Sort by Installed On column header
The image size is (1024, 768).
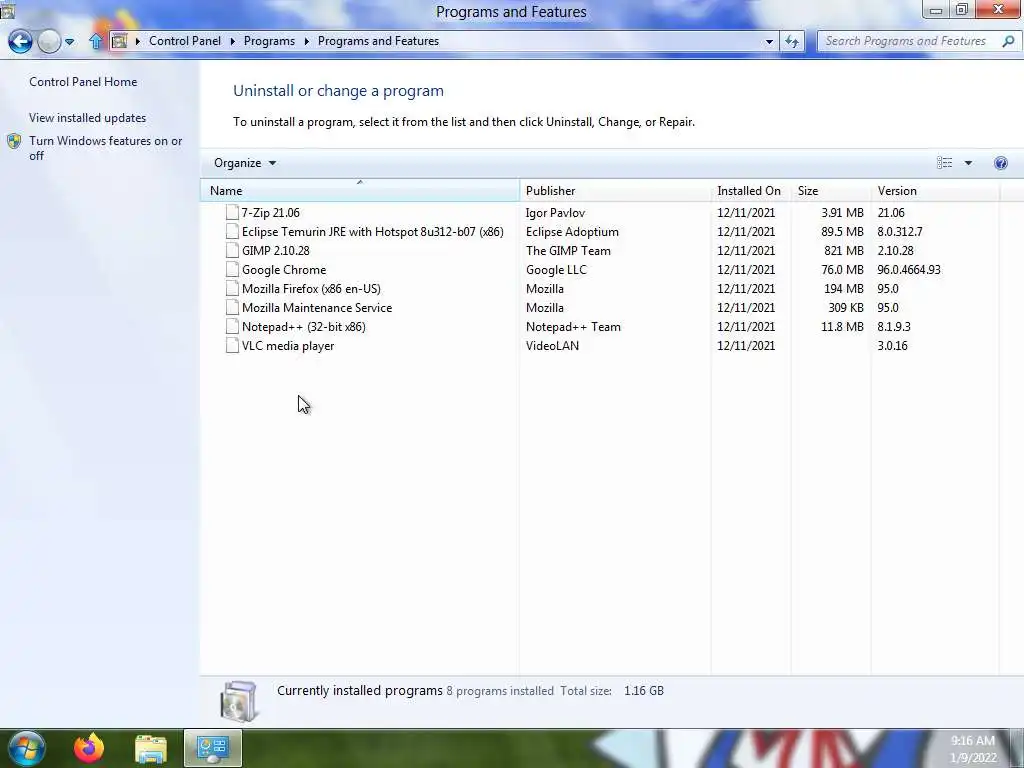pyautogui.click(x=751, y=191)
